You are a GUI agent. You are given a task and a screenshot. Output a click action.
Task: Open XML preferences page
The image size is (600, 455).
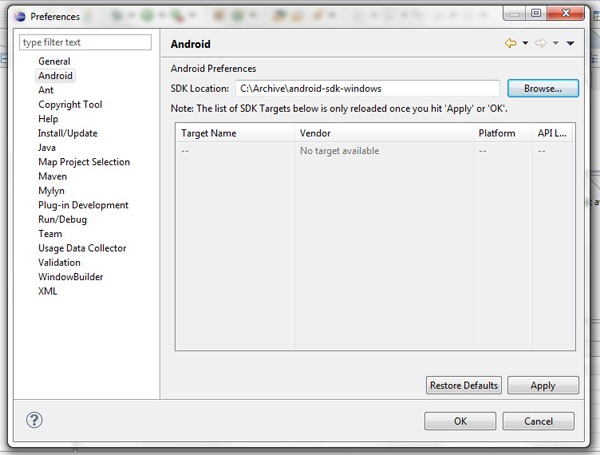click(x=48, y=291)
